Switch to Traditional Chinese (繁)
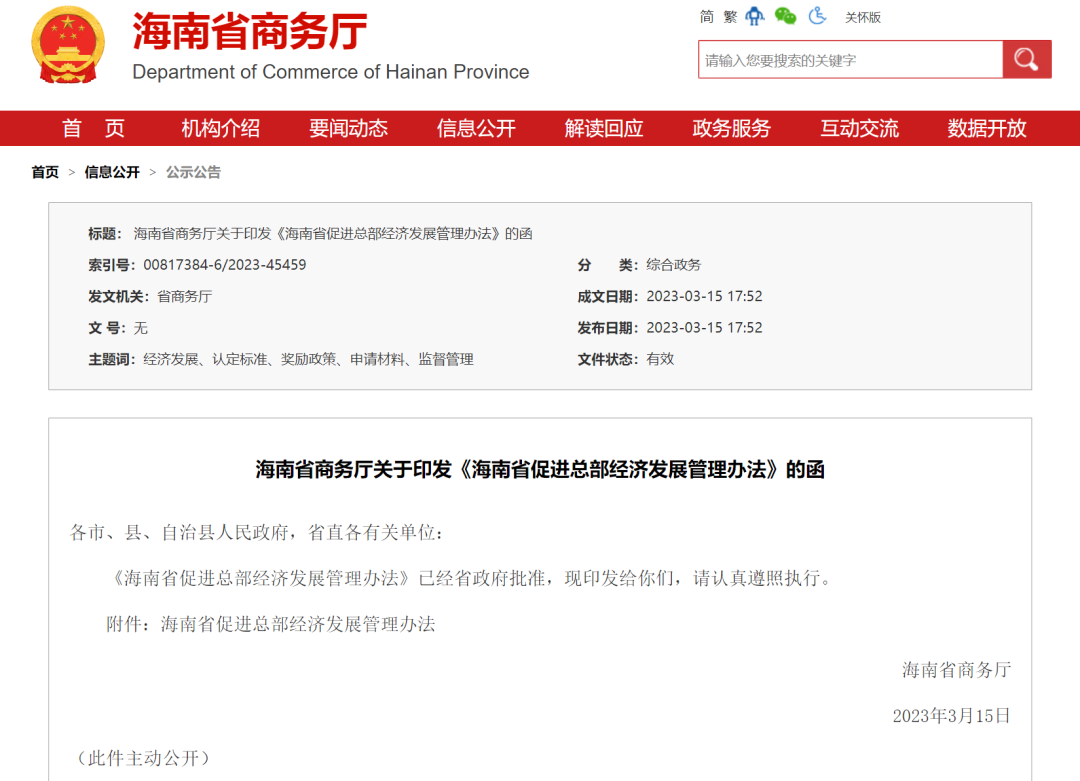Image resolution: width=1080 pixels, height=781 pixels. 730,17
